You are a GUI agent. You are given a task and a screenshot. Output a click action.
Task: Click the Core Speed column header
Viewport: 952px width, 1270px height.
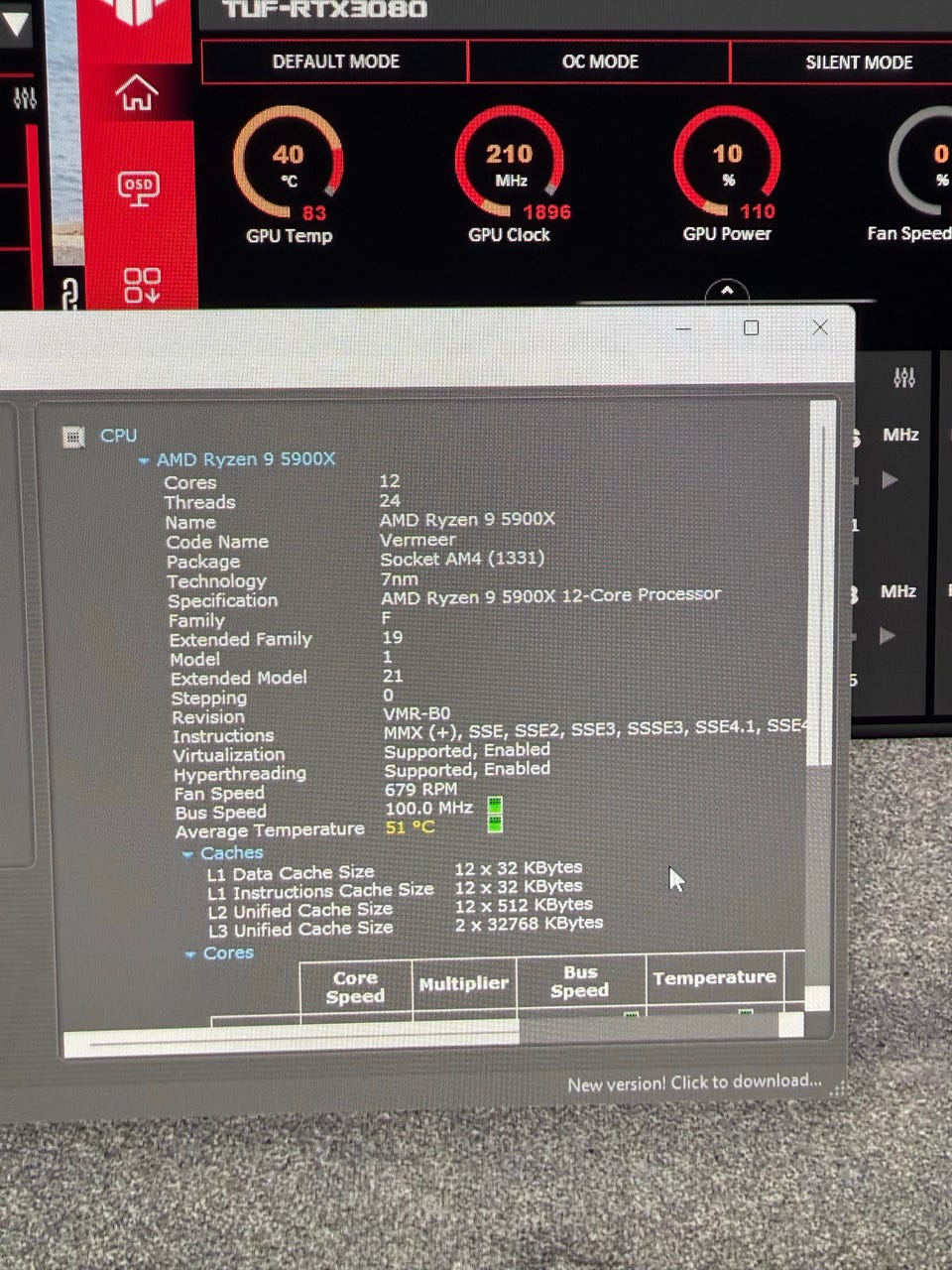point(355,987)
